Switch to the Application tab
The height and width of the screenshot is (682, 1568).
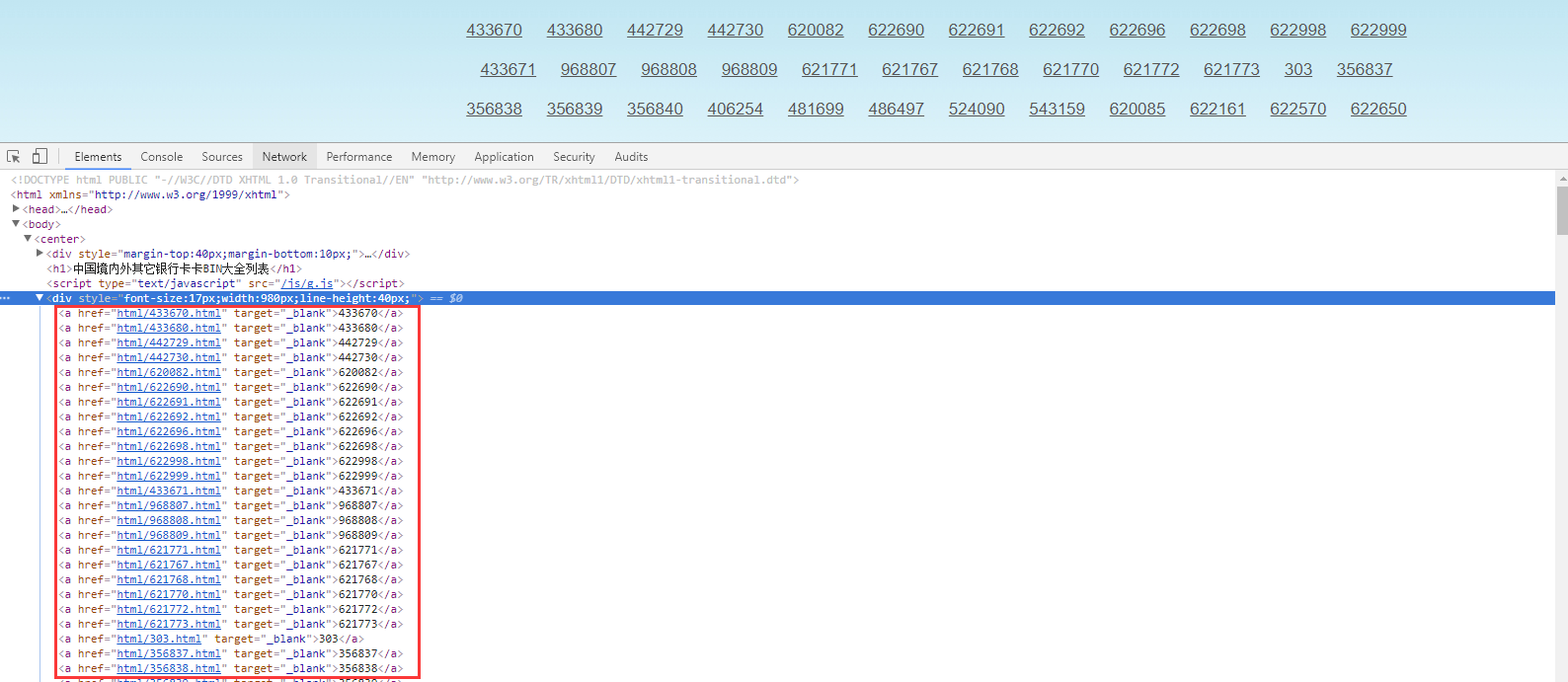click(x=504, y=157)
